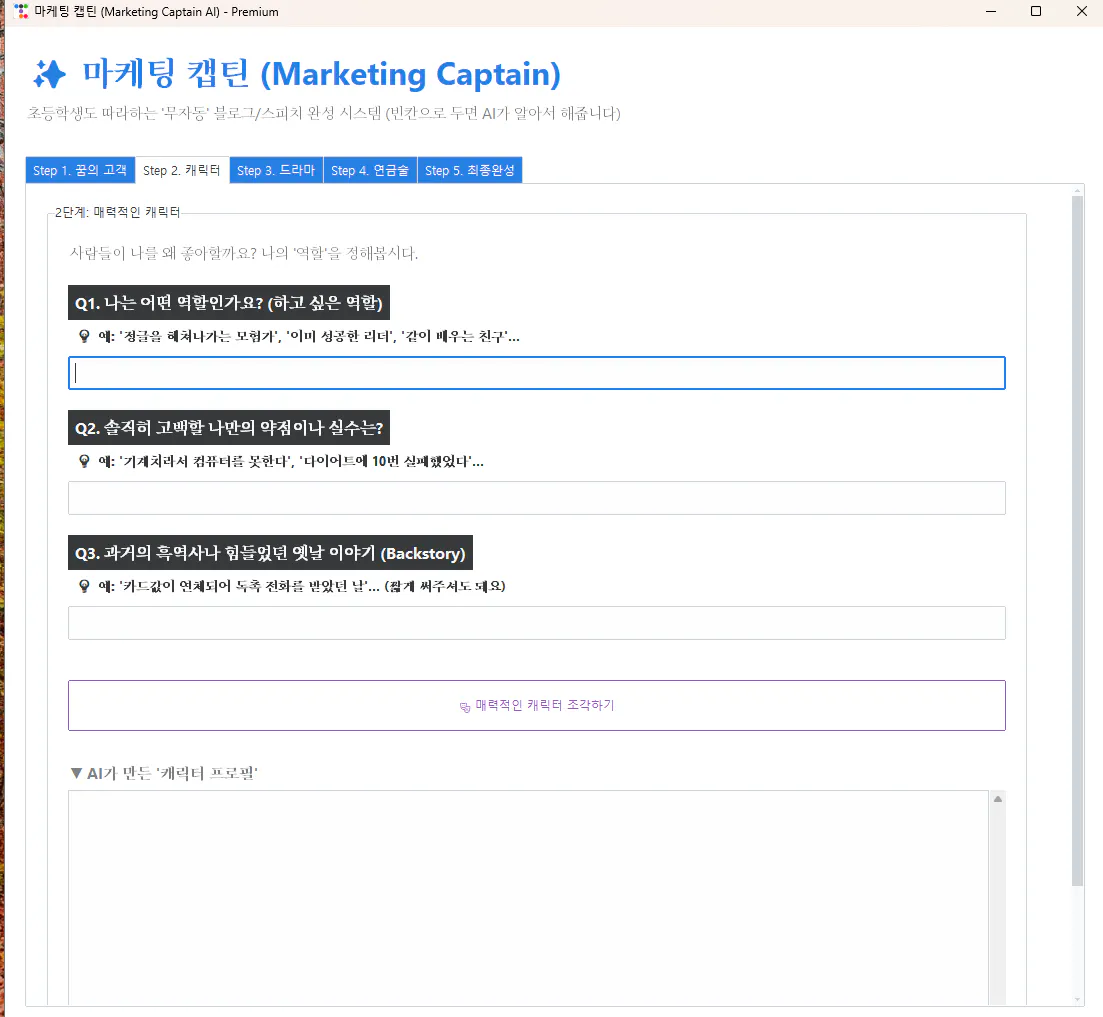Screen dimensions: 1103x1017
Task: Click the Step 2. 캐릭터 tab
Action: point(181,169)
